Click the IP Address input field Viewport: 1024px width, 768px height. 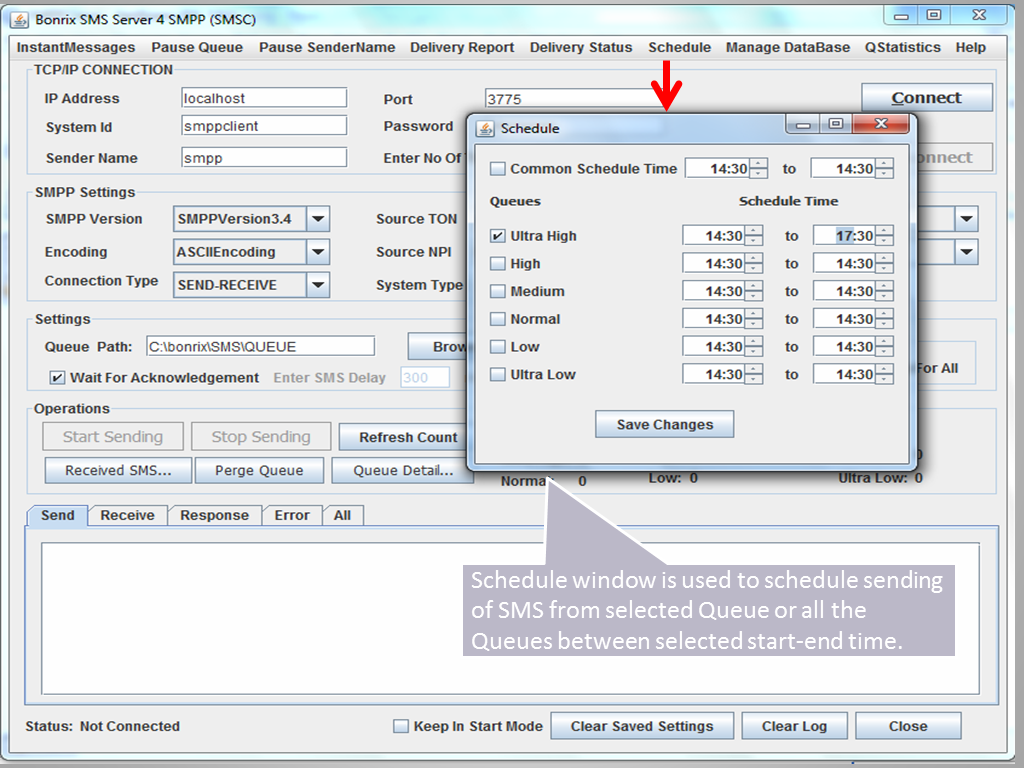click(264, 98)
